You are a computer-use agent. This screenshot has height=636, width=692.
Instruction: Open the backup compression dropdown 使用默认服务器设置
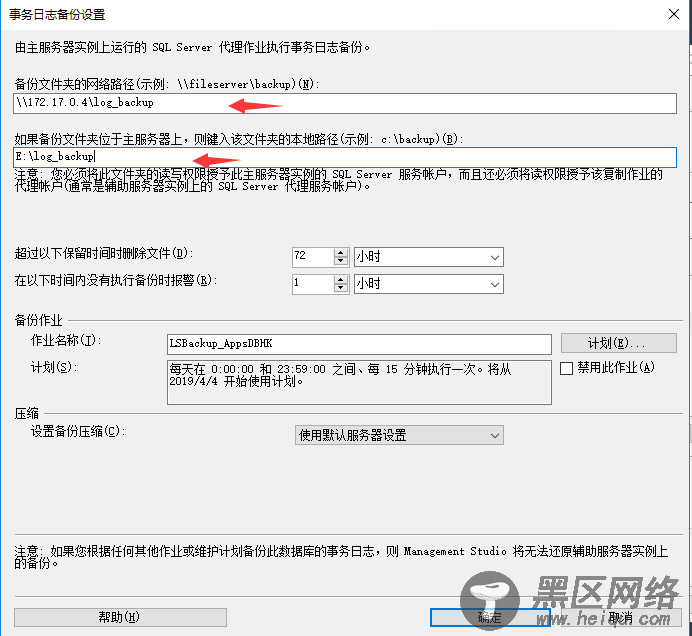point(399,435)
